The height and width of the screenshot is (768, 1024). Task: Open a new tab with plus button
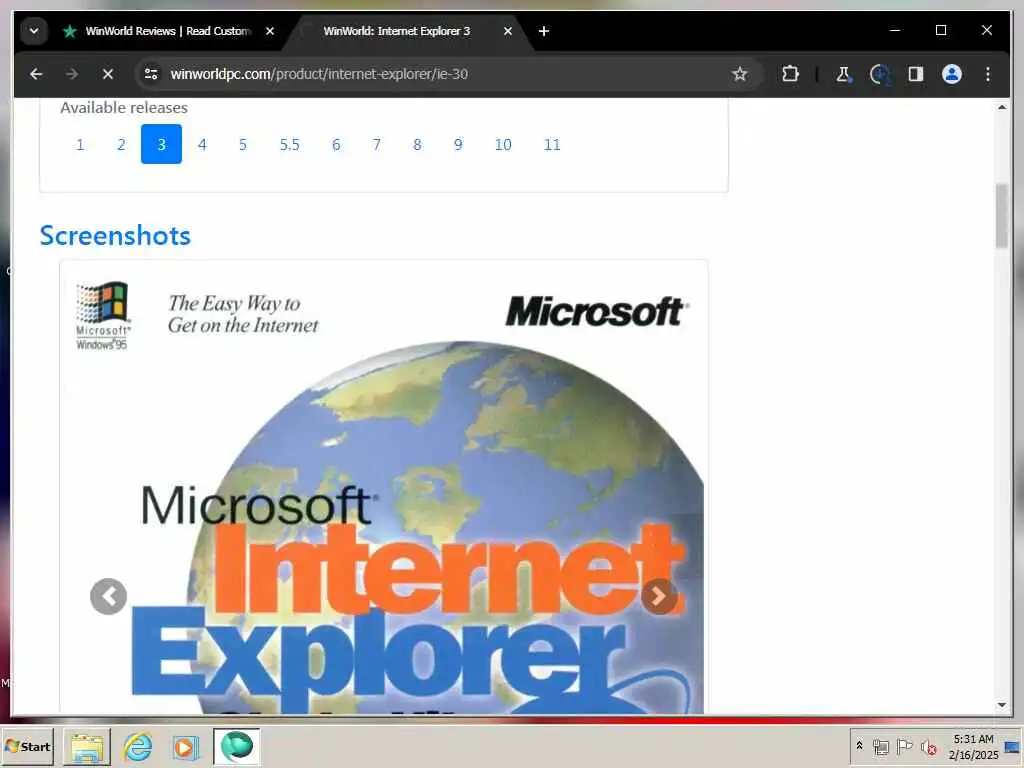(x=543, y=31)
